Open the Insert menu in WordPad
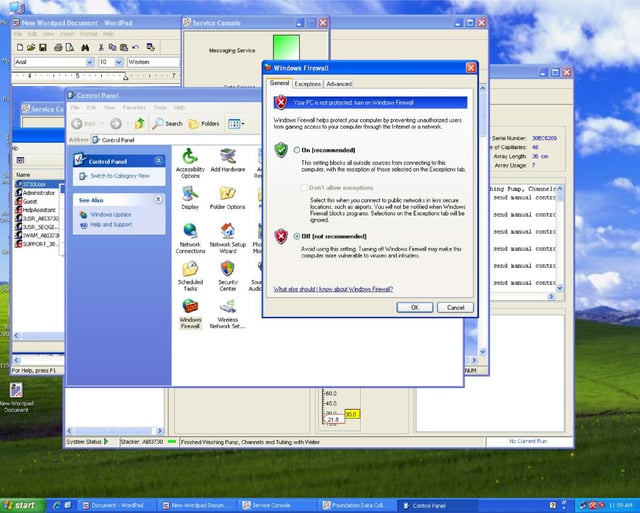Image resolution: width=640 pixels, height=513 pixels. pyautogui.click(x=67, y=34)
